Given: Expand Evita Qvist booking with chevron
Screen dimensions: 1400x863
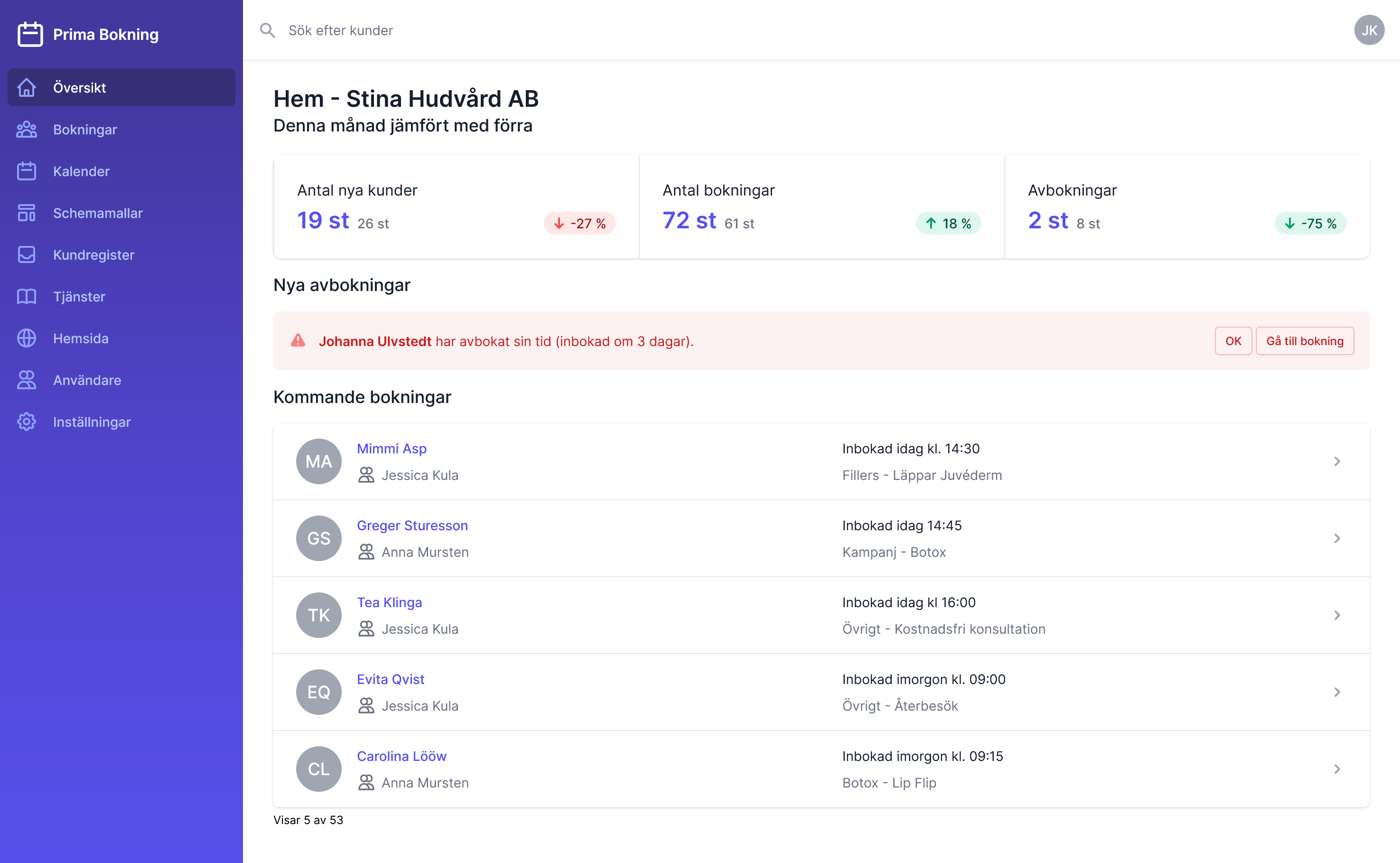Looking at the screenshot, I should coord(1337,692).
